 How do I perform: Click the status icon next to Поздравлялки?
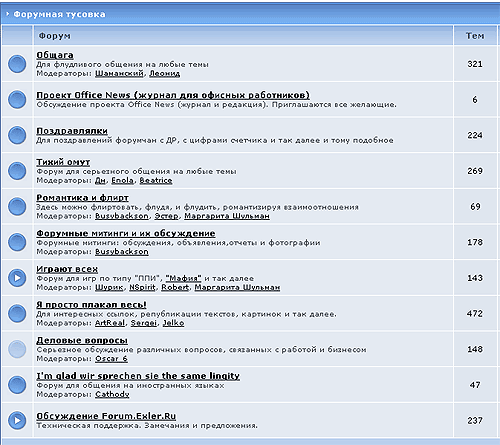17,135
